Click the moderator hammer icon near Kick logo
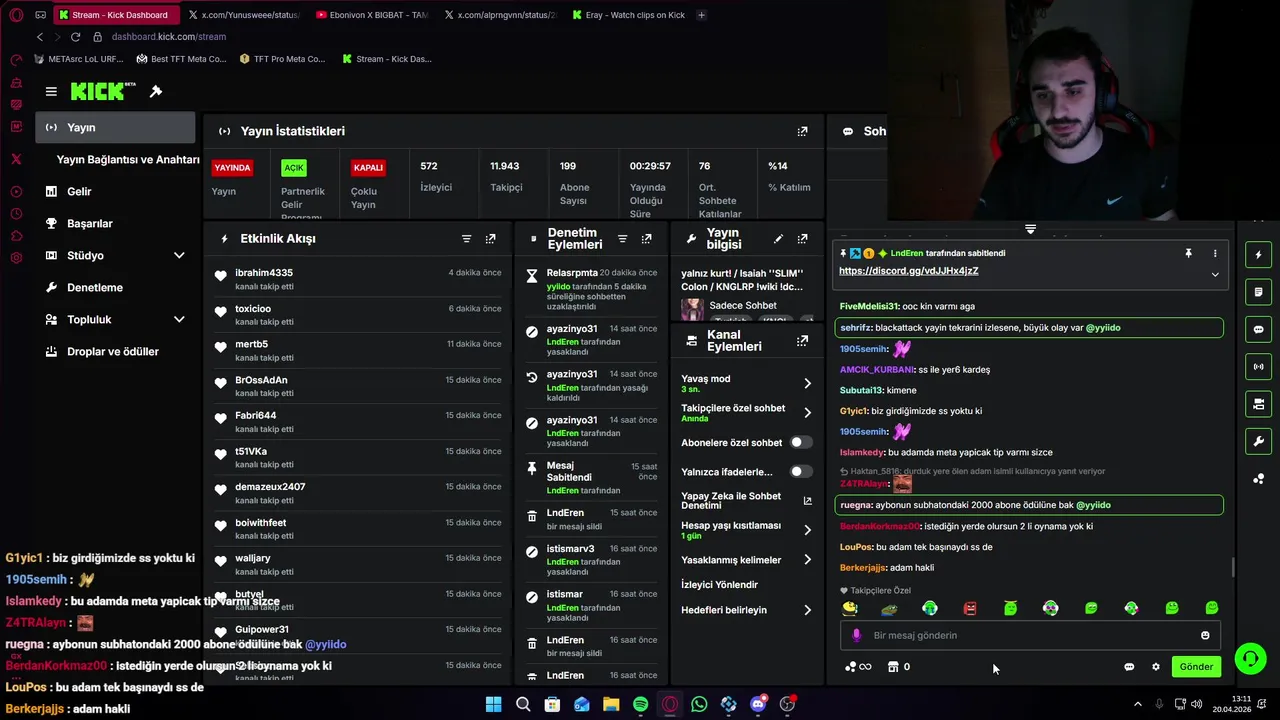 tap(156, 91)
